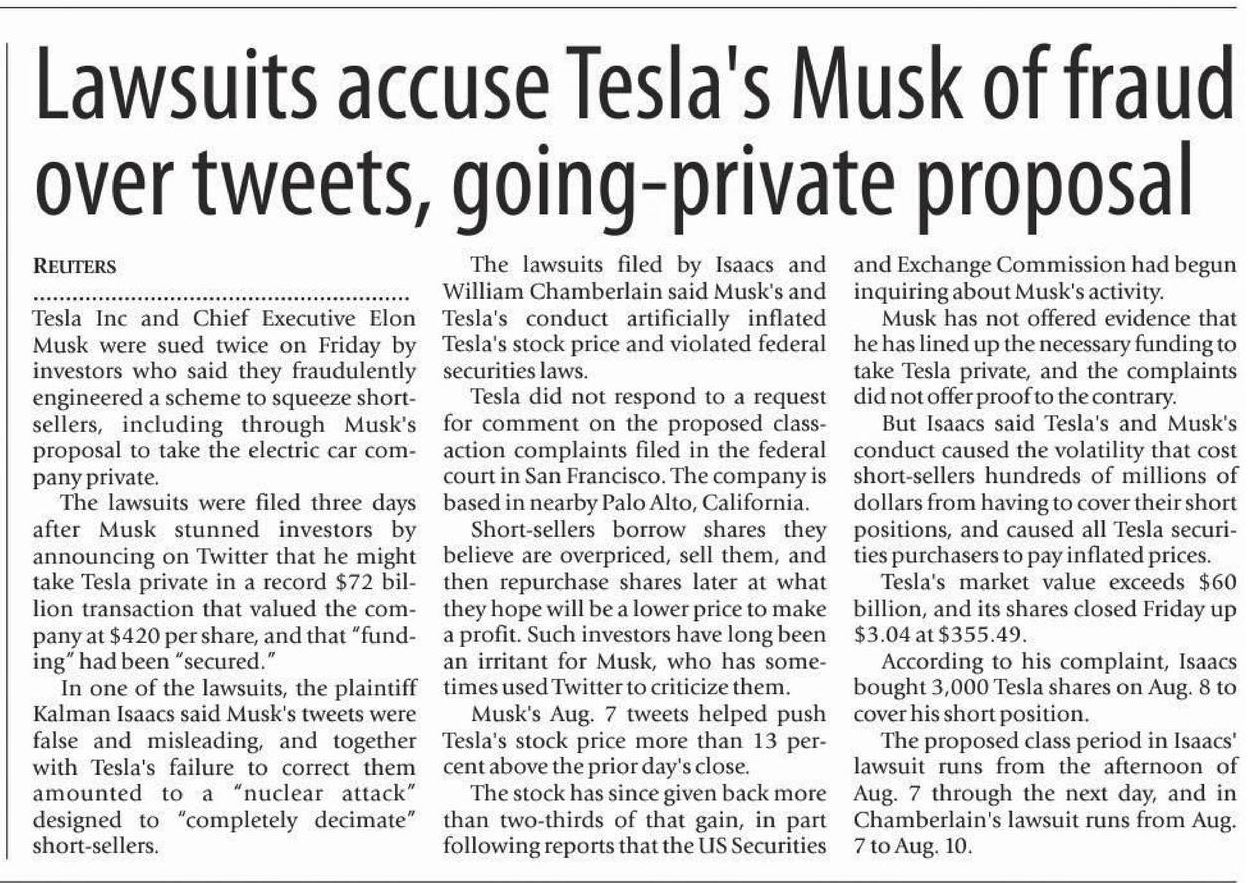Click the paragraph beginning "The lawsuits were filed three days"

click(x=223, y=580)
